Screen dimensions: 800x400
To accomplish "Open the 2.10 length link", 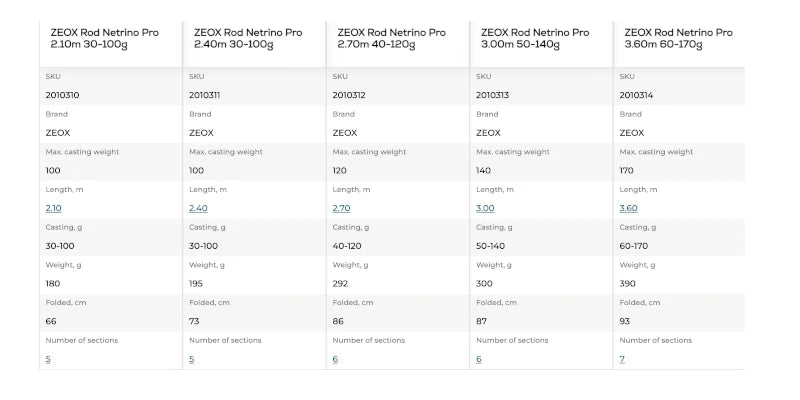I will [x=53, y=208].
